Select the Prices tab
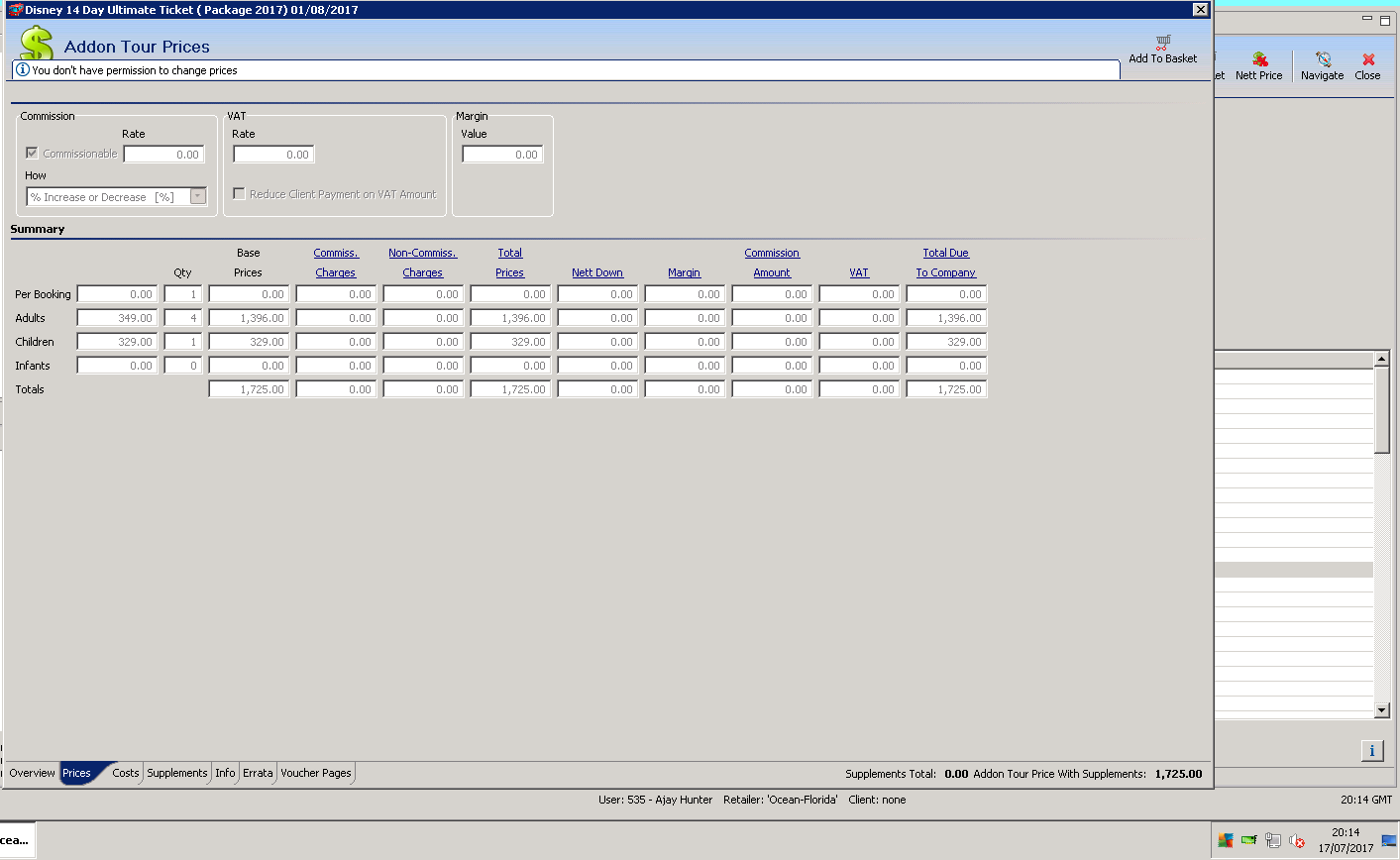1400x860 pixels. click(x=76, y=773)
